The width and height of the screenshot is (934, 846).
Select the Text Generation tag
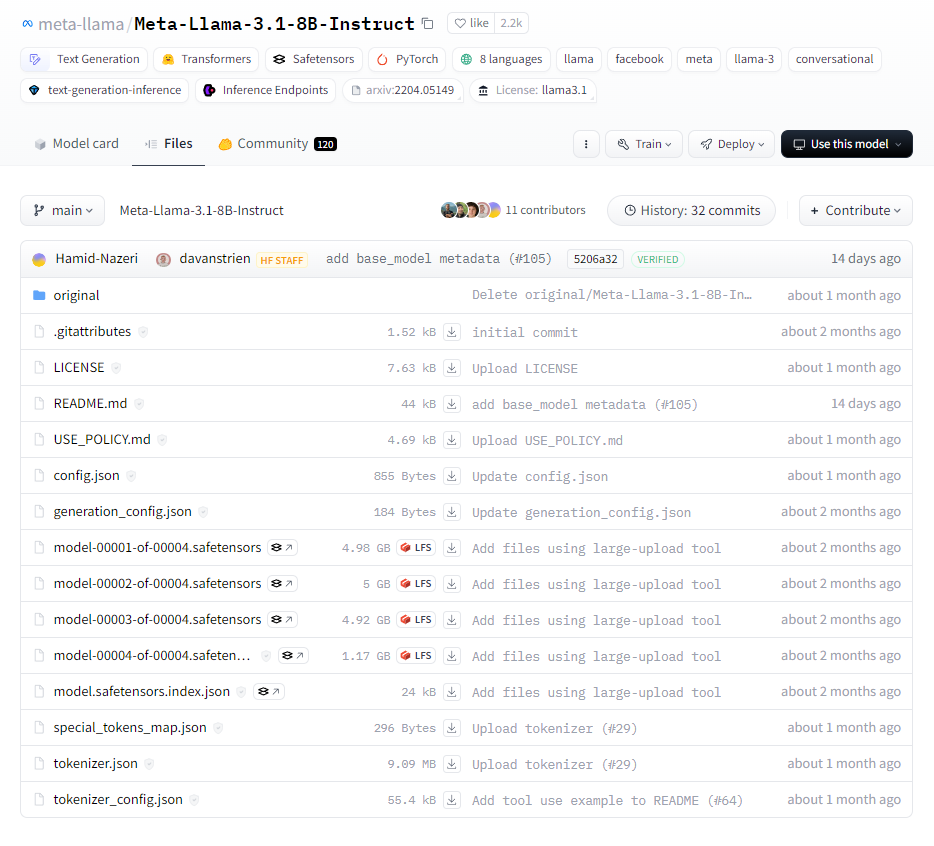(x=84, y=59)
